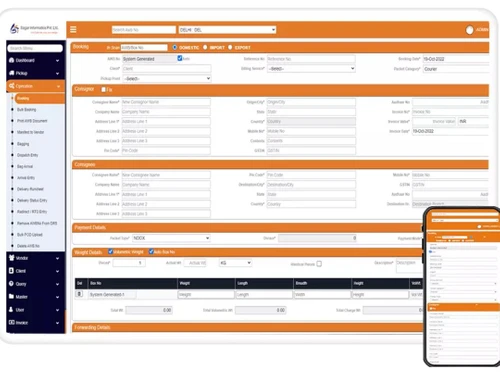Click the delete icon in System Generated-1 row
The width and height of the screenshot is (500, 375).
[79, 294]
